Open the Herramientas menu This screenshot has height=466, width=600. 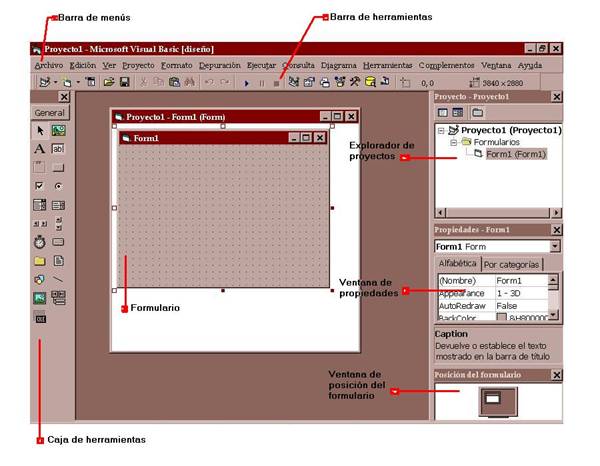pyautogui.click(x=387, y=65)
